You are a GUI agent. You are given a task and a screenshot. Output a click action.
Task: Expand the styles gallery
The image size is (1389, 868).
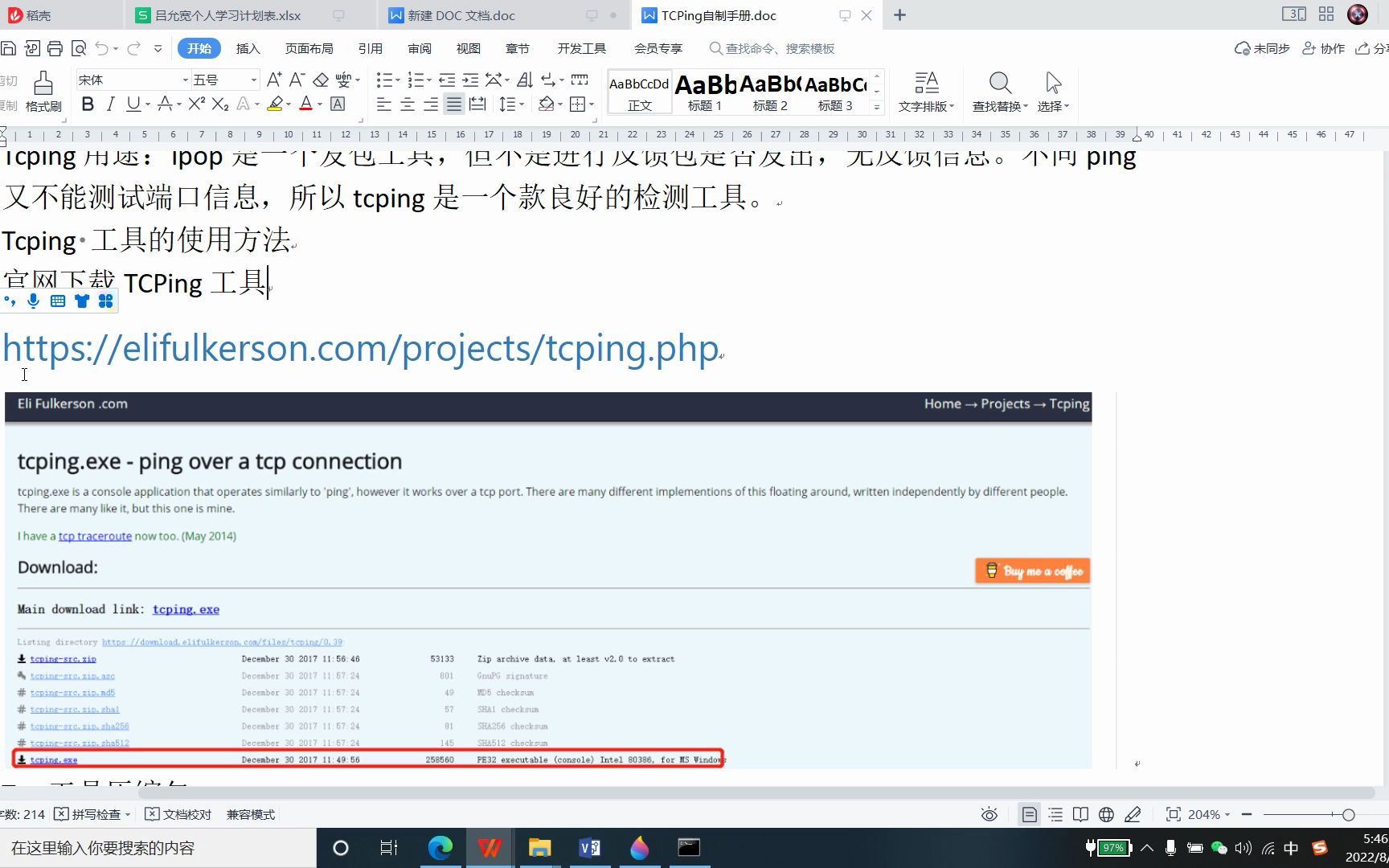(x=877, y=107)
